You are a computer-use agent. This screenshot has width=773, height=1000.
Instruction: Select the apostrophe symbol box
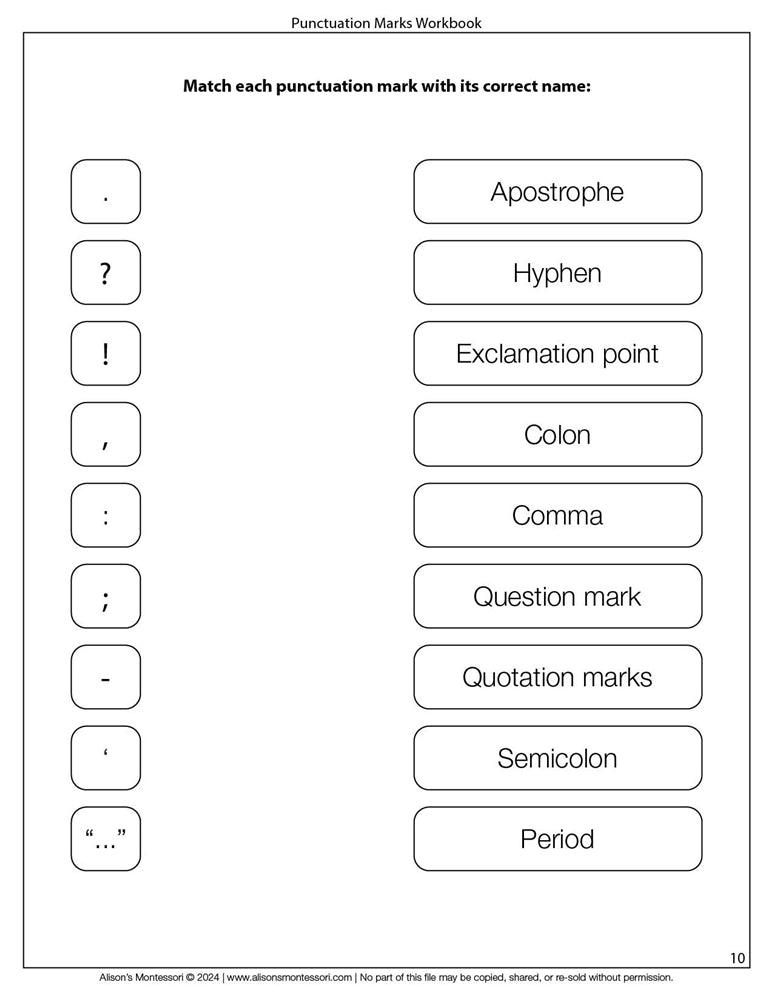105,758
